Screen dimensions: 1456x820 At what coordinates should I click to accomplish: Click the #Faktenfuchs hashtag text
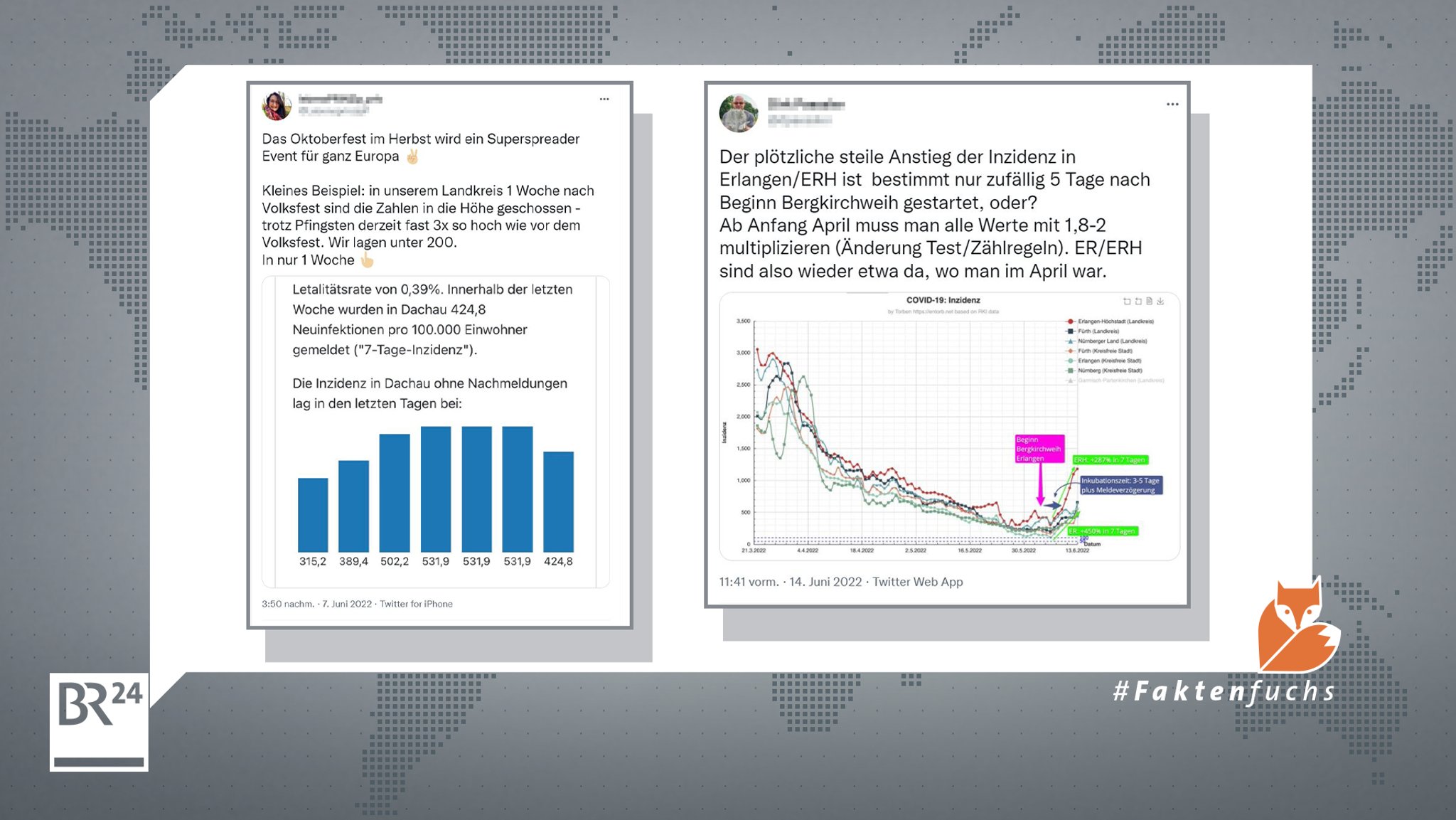pyautogui.click(x=1224, y=691)
